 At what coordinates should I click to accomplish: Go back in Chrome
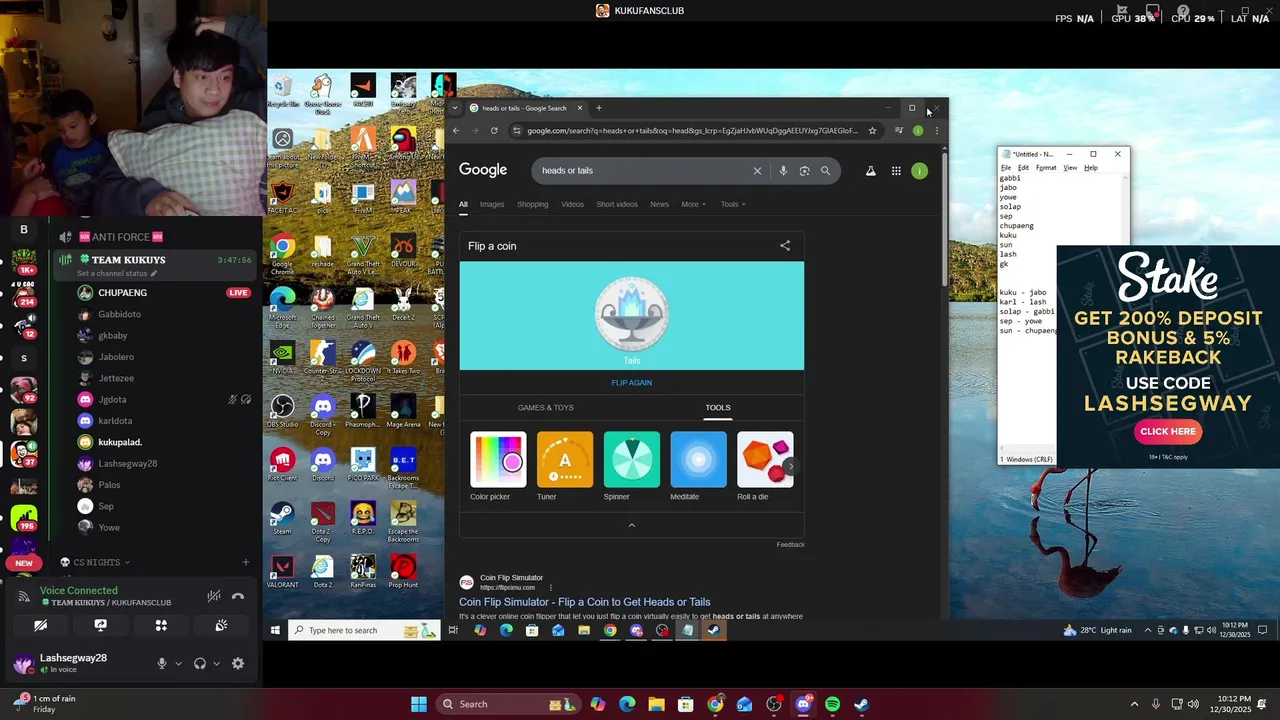pyautogui.click(x=456, y=131)
